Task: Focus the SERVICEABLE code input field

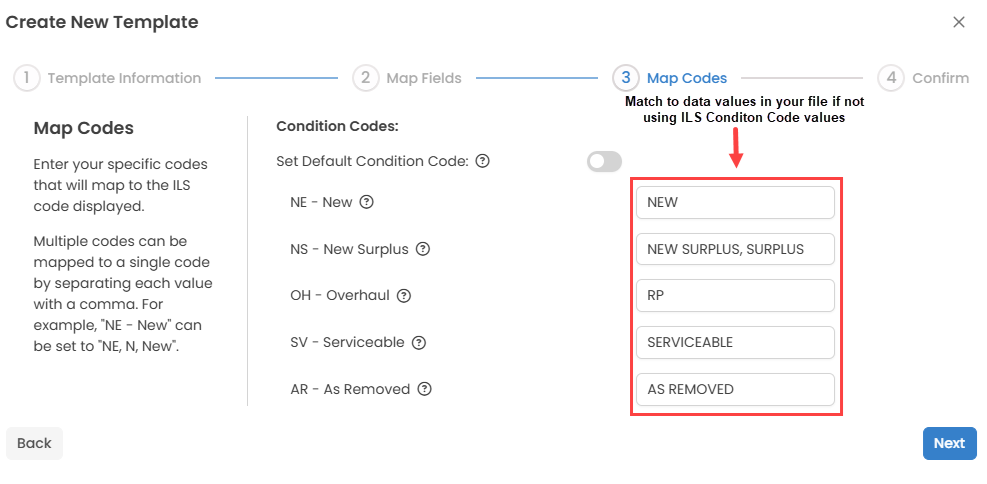Action: [x=734, y=342]
